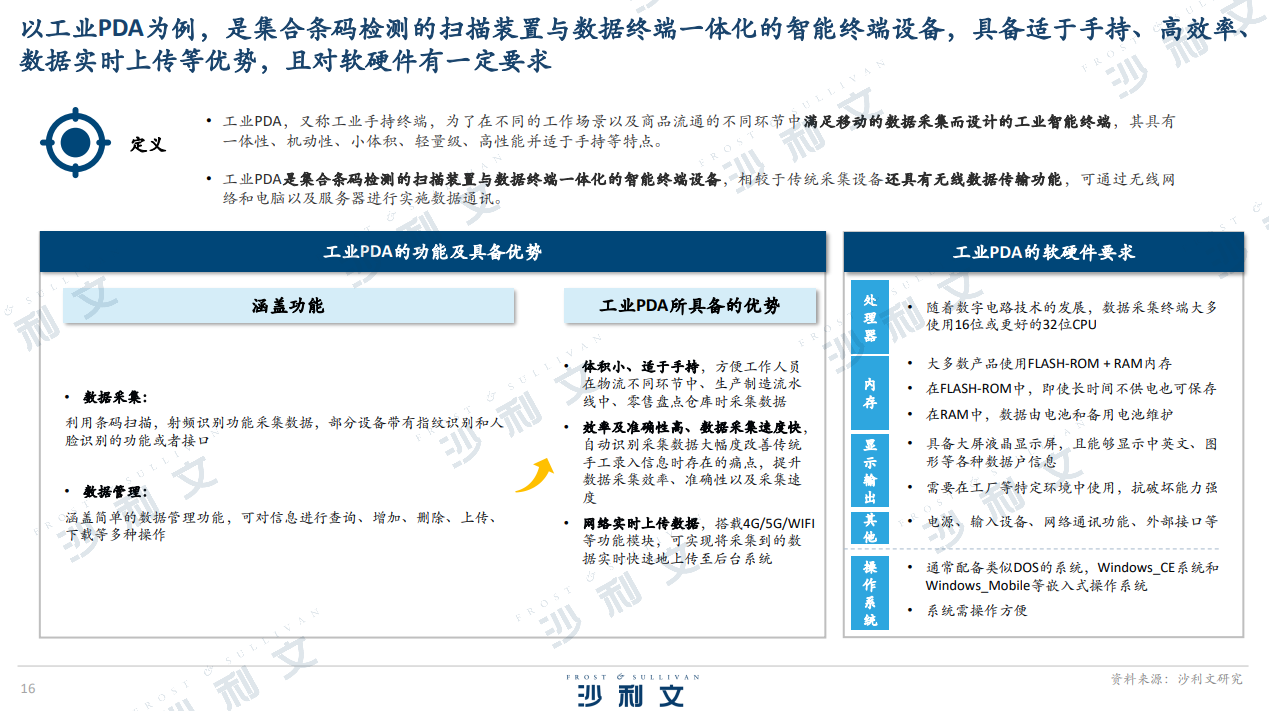Image resolution: width=1269 pixels, height=711 pixels.
Task: Select the 其他 side label
Action: click(870, 528)
